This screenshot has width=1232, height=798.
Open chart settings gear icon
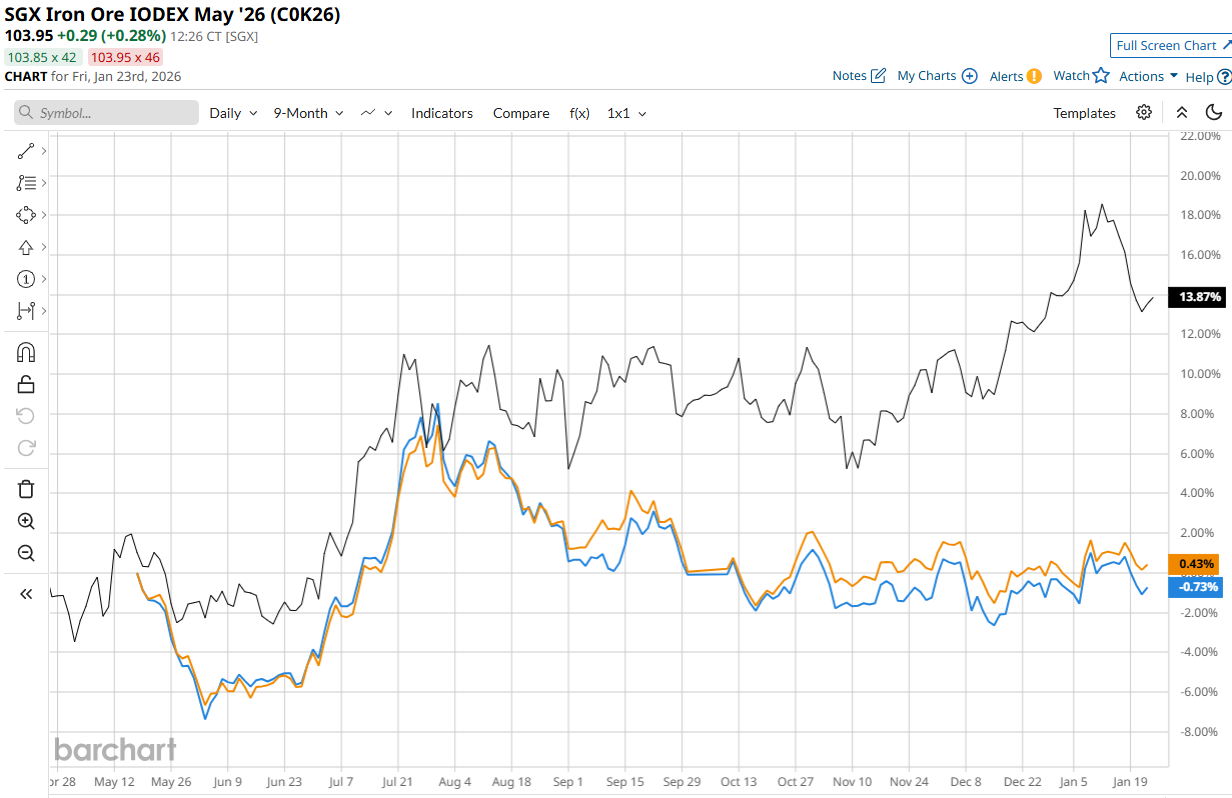click(x=1144, y=113)
